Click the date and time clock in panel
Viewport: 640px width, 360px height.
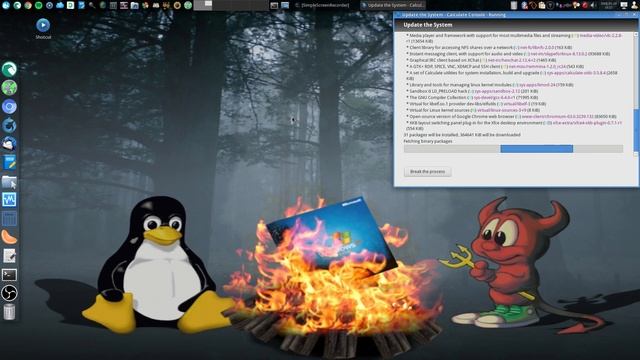pyautogui.click(x=608, y=5)
